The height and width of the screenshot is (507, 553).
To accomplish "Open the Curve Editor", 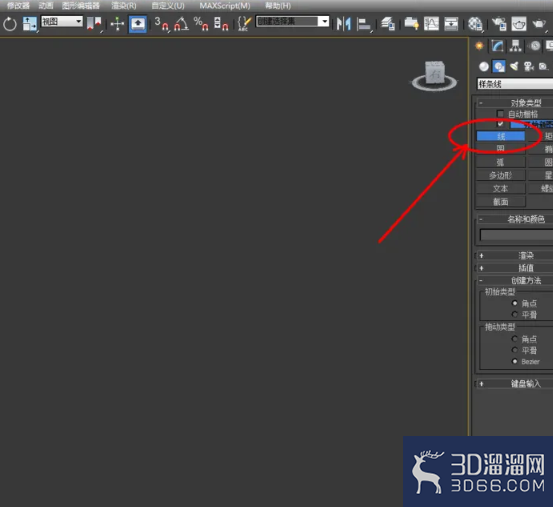I will point(431,24).
